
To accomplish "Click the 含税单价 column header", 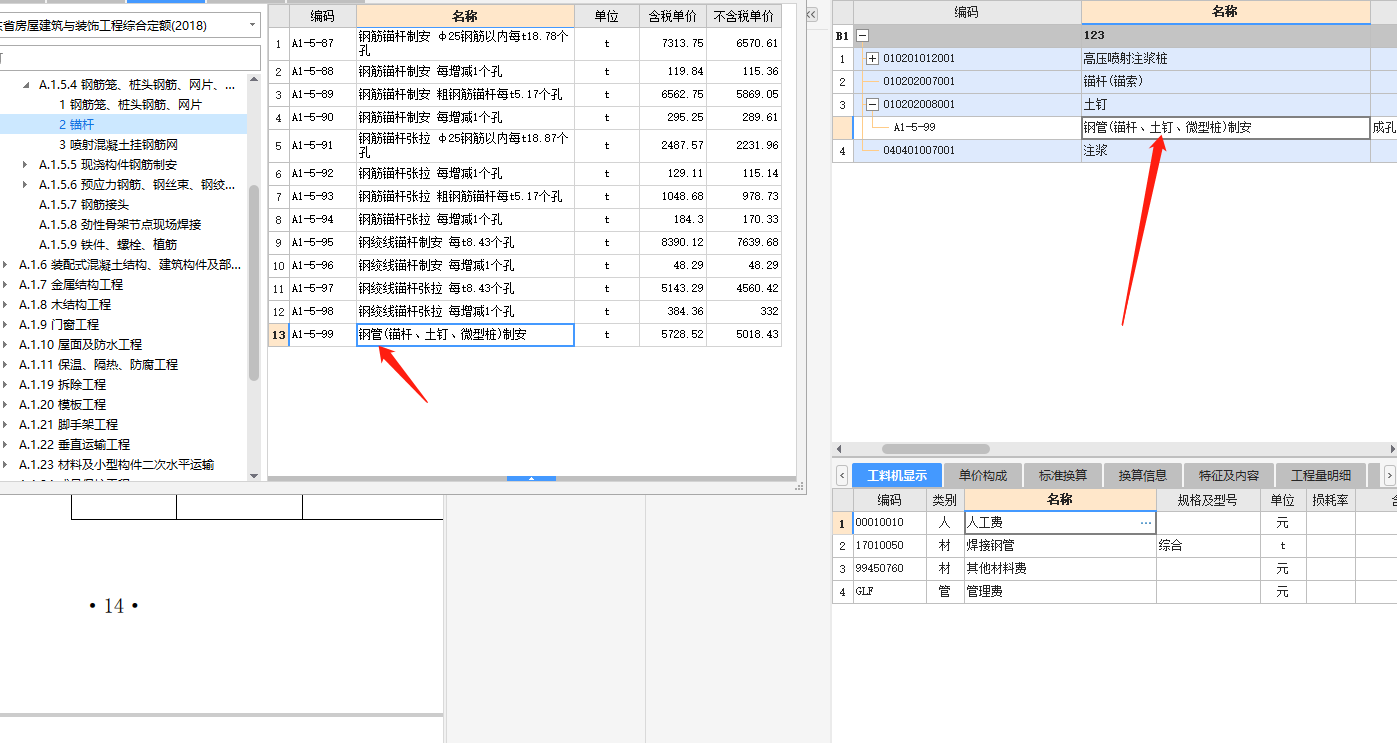I will coord(673,16).
